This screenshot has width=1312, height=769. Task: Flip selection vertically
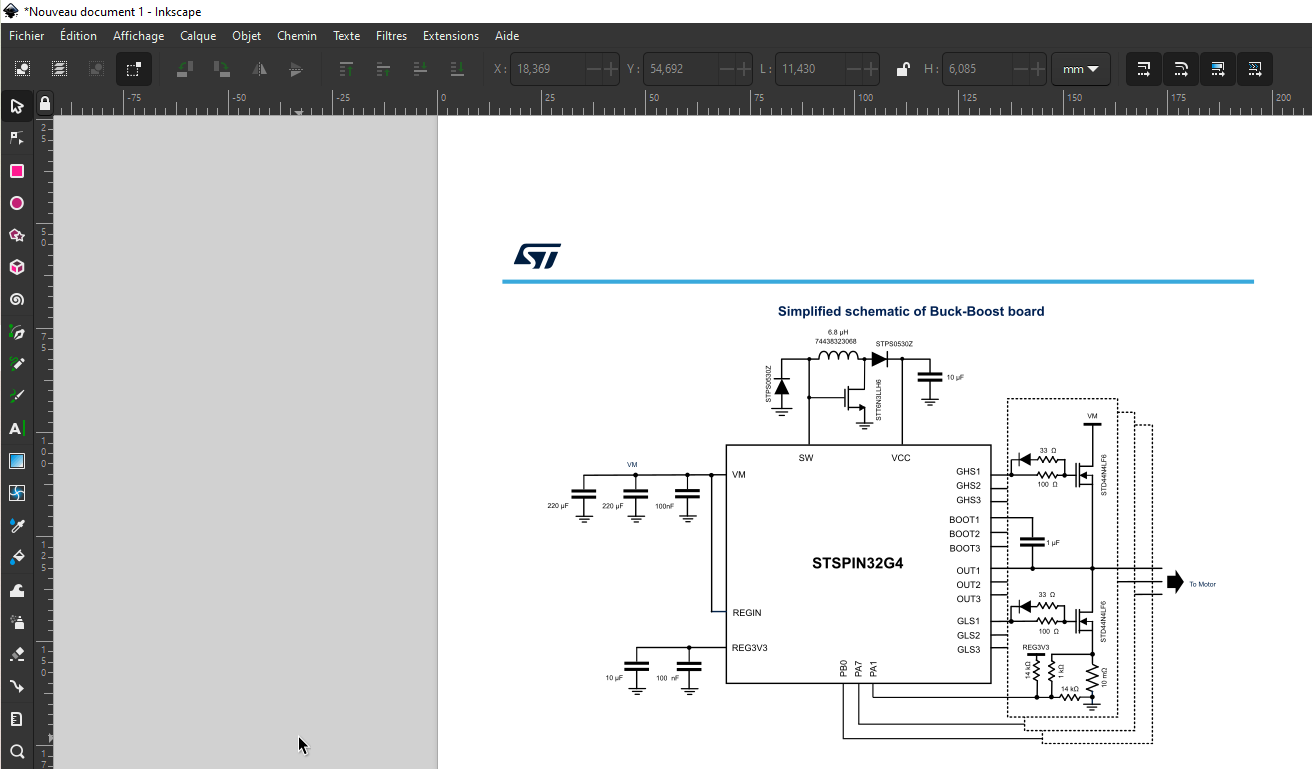[296, 69]
